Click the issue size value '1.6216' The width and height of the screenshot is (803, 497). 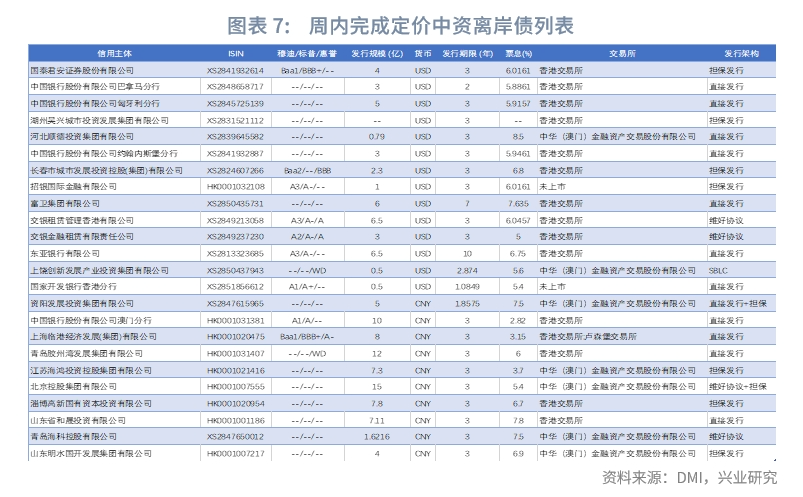point(377,437)
